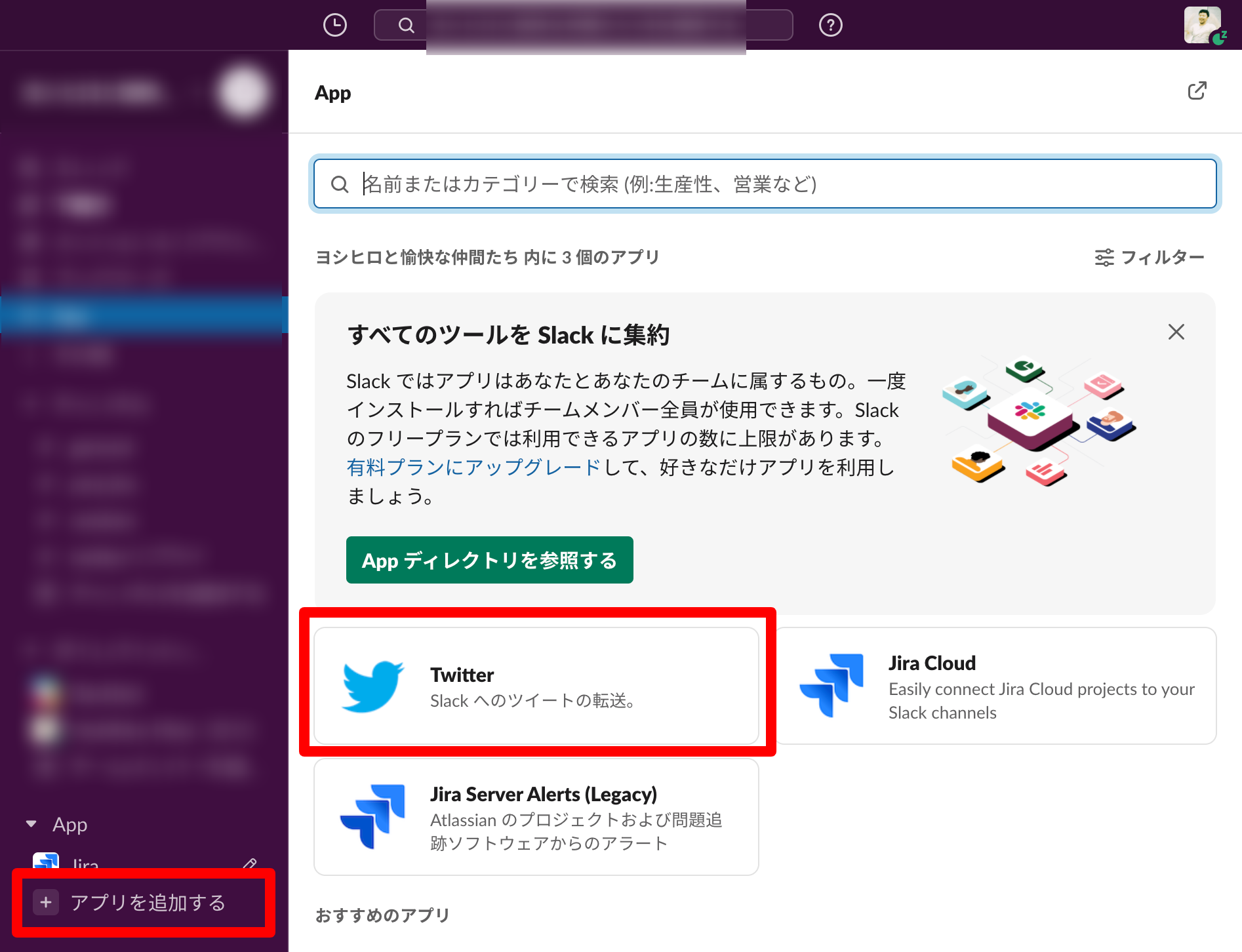Open the Twitter app card

click(536, 686)
